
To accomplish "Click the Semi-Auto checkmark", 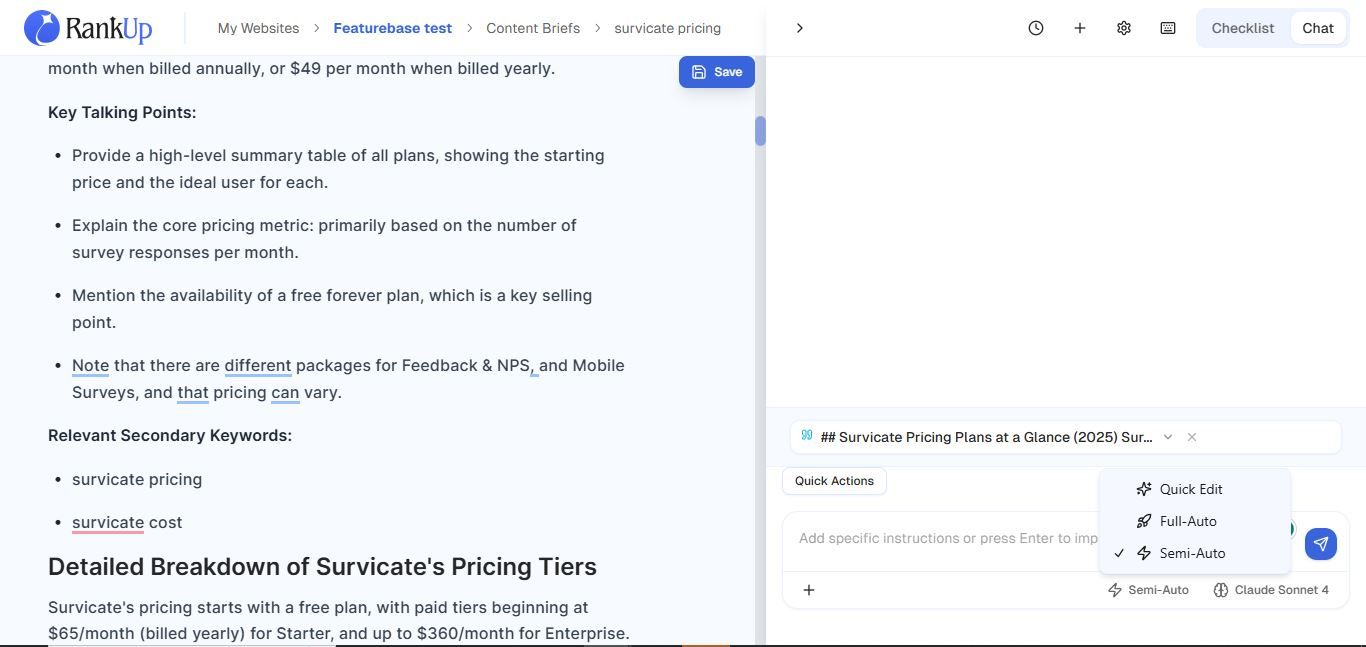I will [1119, 553].
